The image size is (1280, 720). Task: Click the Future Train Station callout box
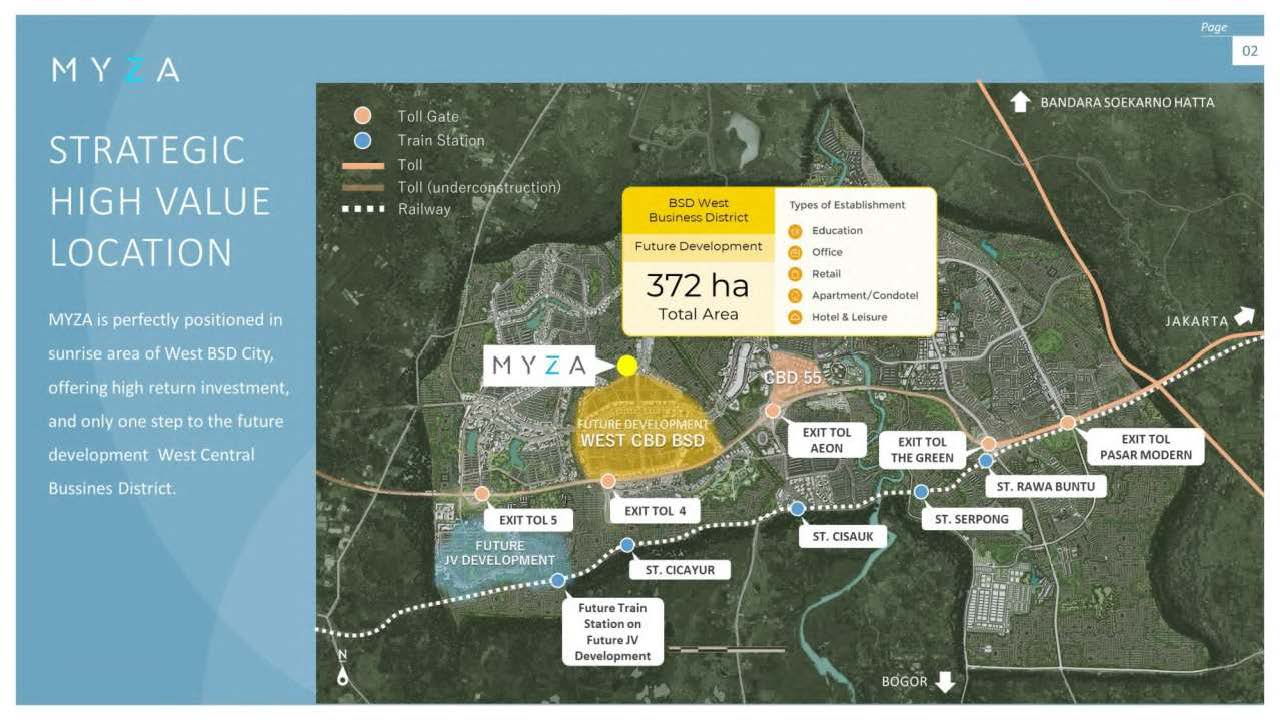coord(612,632)
